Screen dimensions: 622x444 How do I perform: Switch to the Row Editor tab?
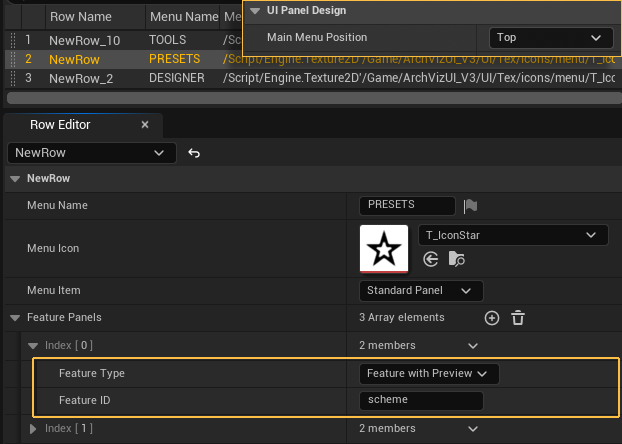pyautogui.click(x=60, y=125)
